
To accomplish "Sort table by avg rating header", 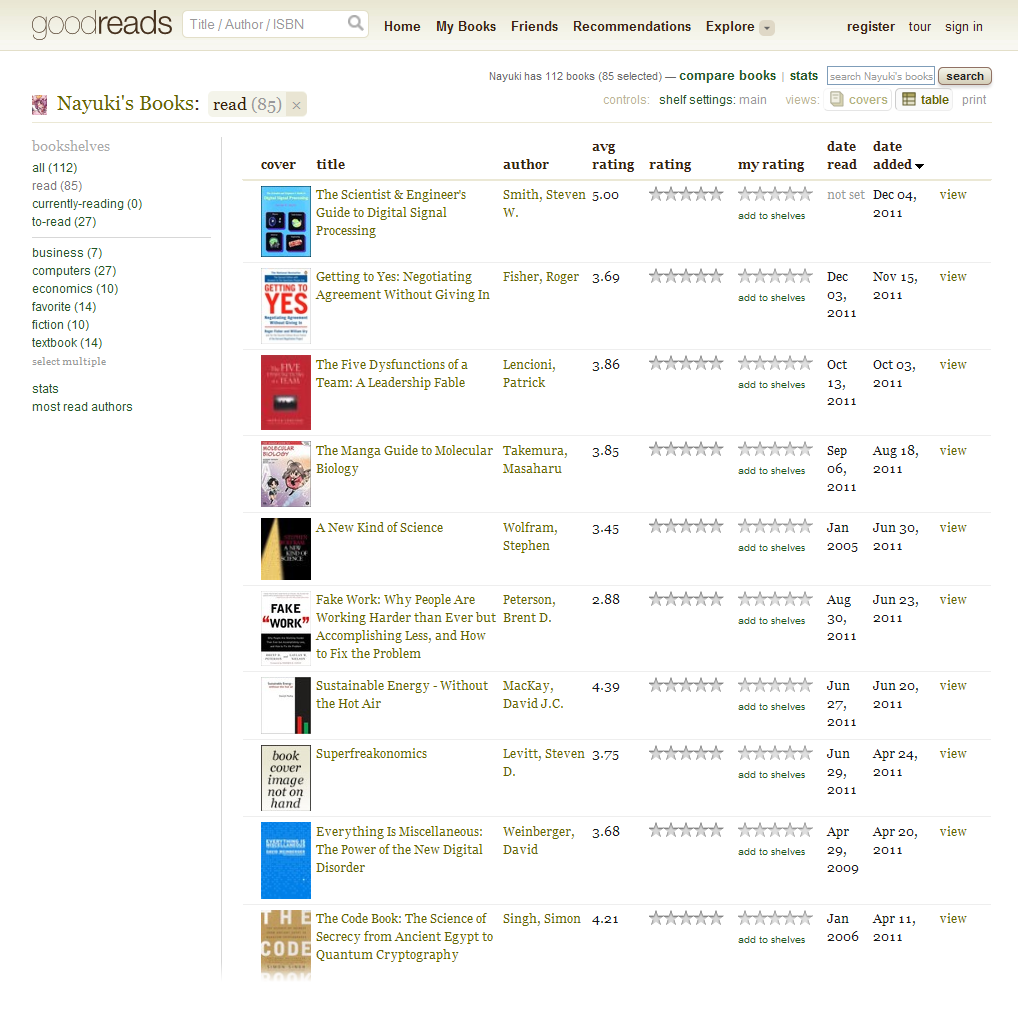I will tap(612, 155).
